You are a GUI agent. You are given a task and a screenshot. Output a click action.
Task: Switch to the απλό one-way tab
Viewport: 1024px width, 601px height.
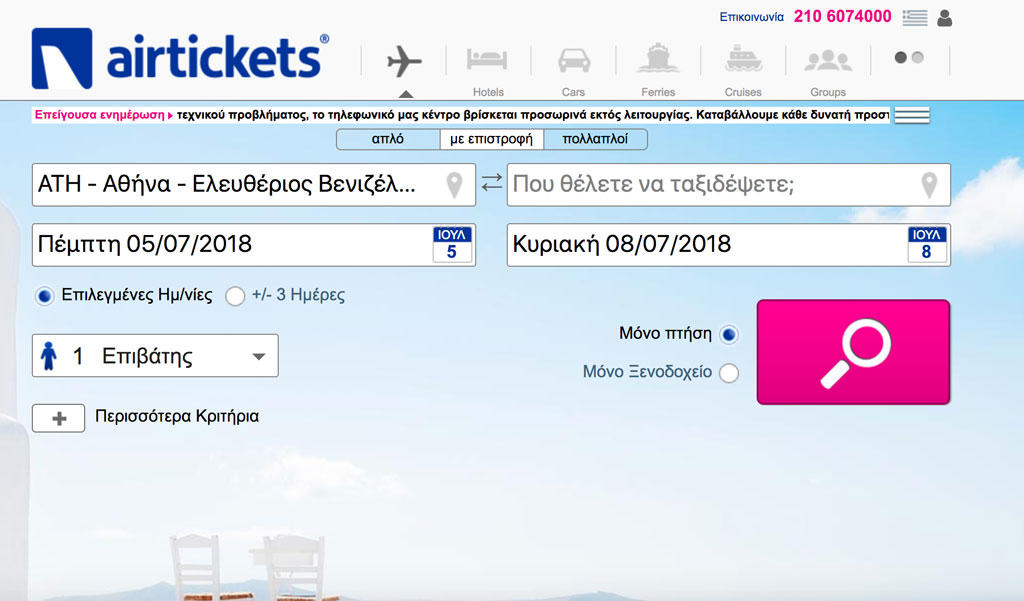[x=388, y=139]
